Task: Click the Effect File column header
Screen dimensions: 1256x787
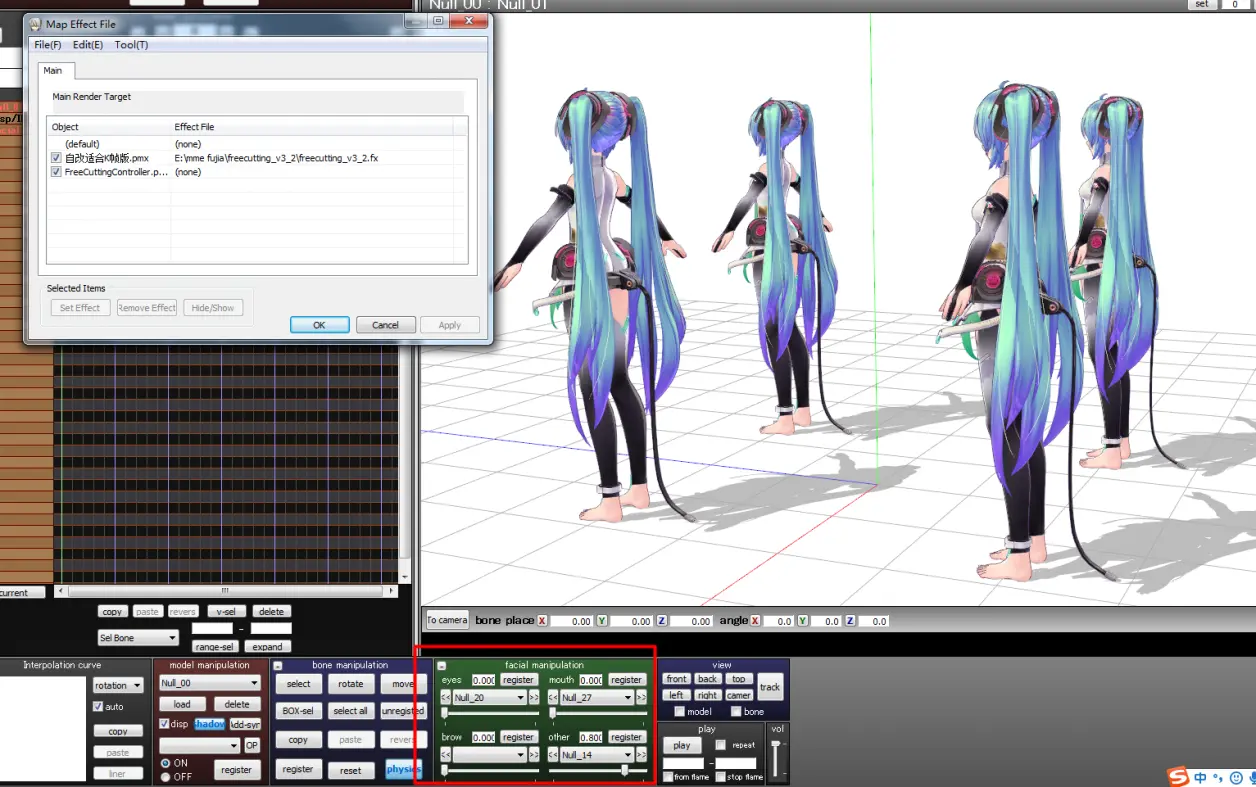Action: pyautogui.click(x=312, y=127)
